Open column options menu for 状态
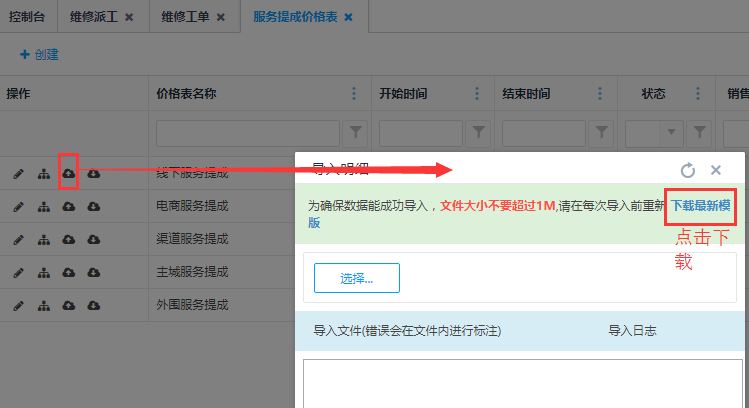This screenshot has height=408, width=749. point(699,94)
